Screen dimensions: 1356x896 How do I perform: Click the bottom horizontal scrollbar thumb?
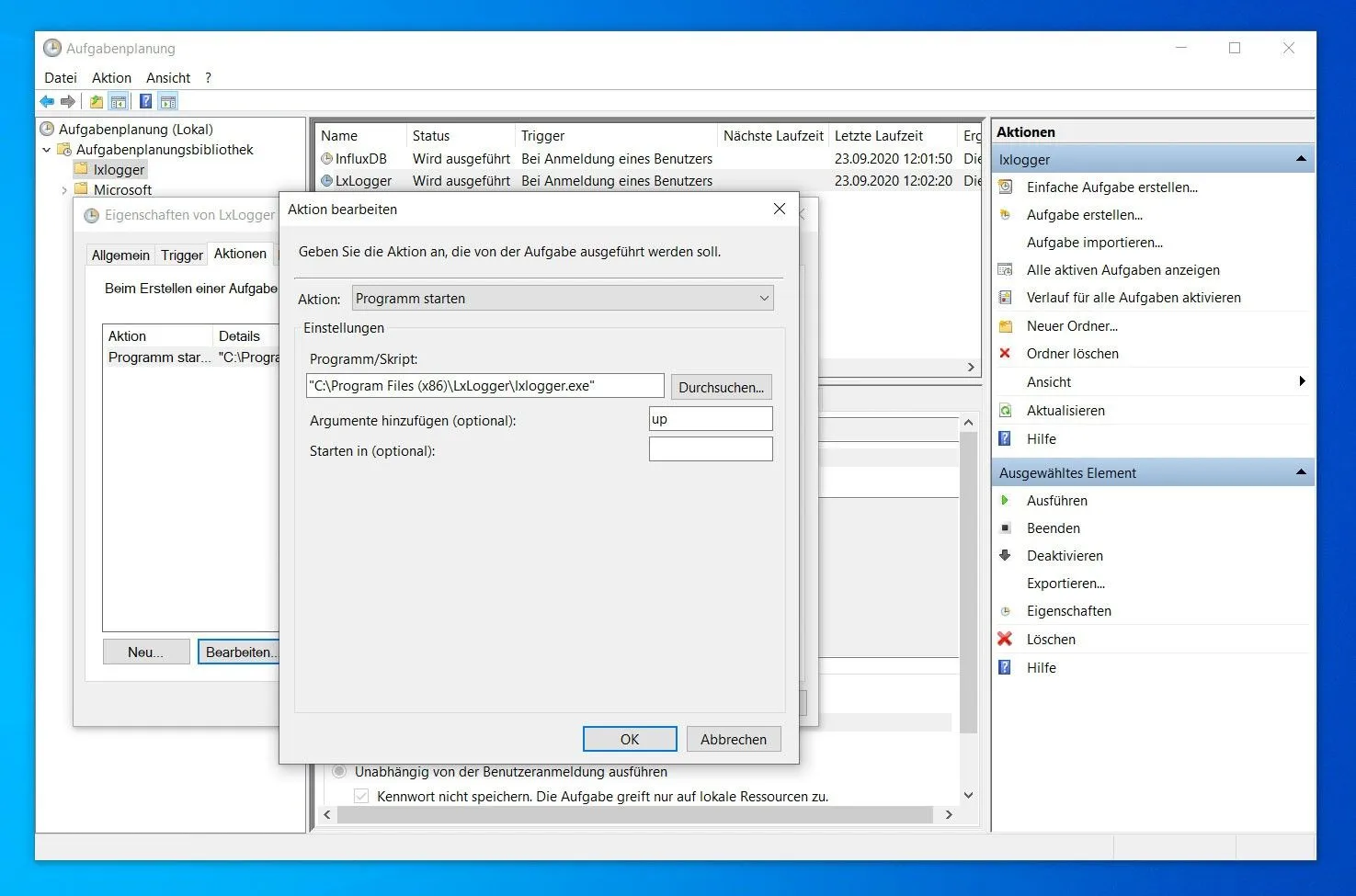pyautogui.click(x=634, y=814)
